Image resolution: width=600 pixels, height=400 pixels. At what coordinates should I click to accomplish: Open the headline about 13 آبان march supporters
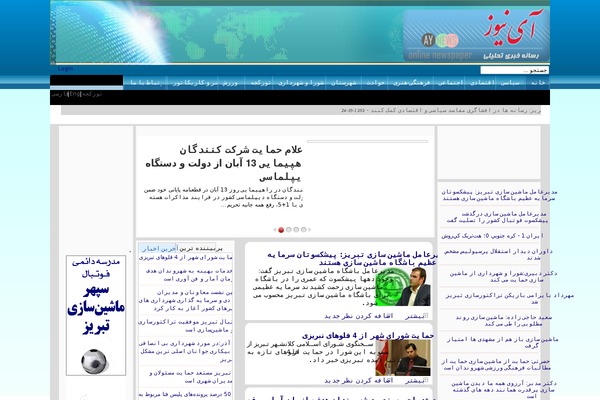coord(223,163)
